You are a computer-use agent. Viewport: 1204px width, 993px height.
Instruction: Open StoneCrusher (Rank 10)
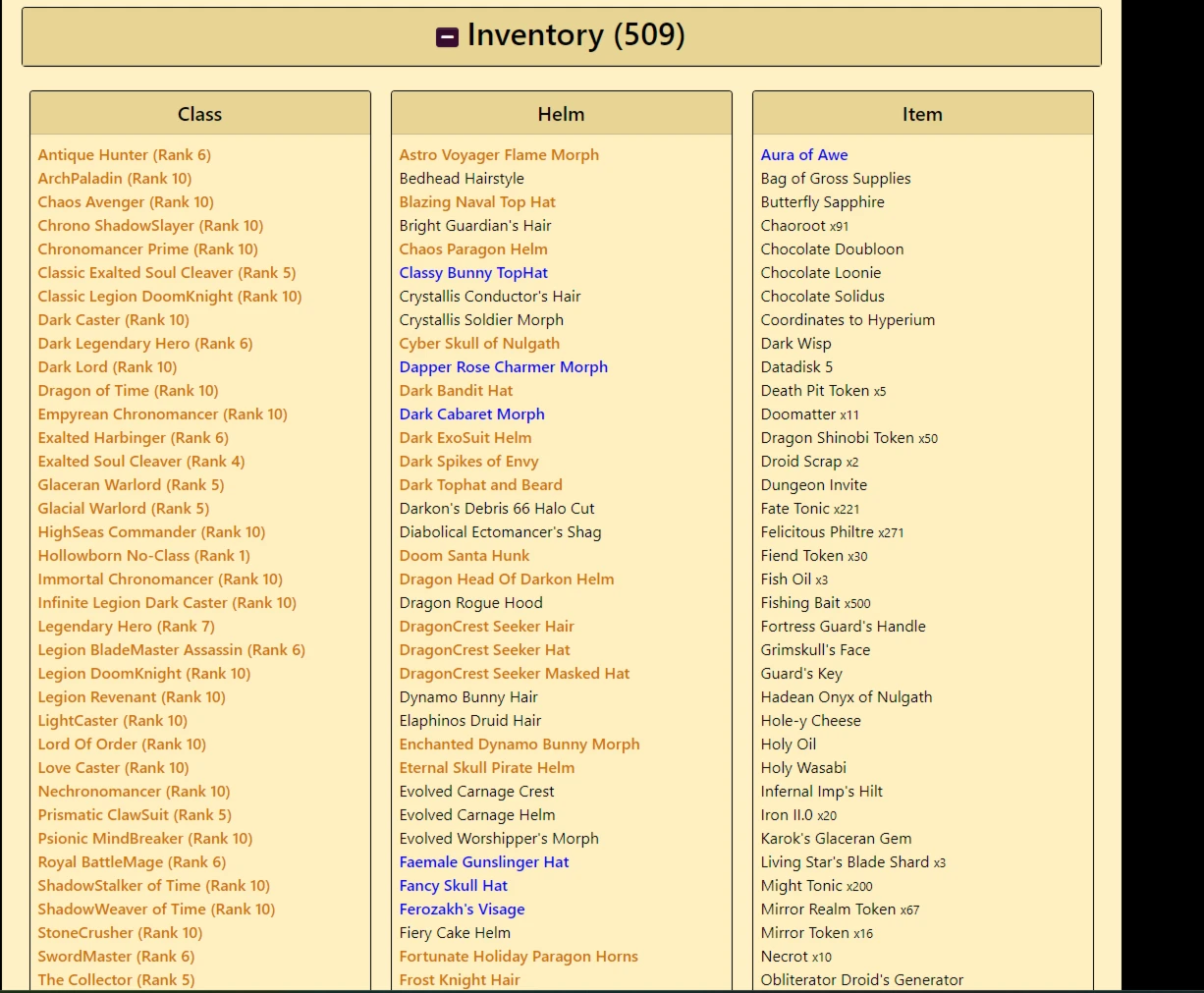pyautogui.click(x=121, y=933)
